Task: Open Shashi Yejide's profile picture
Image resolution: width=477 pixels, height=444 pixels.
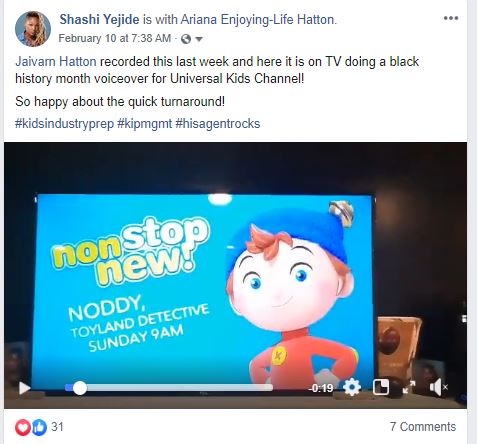Action: coord(33,29)
